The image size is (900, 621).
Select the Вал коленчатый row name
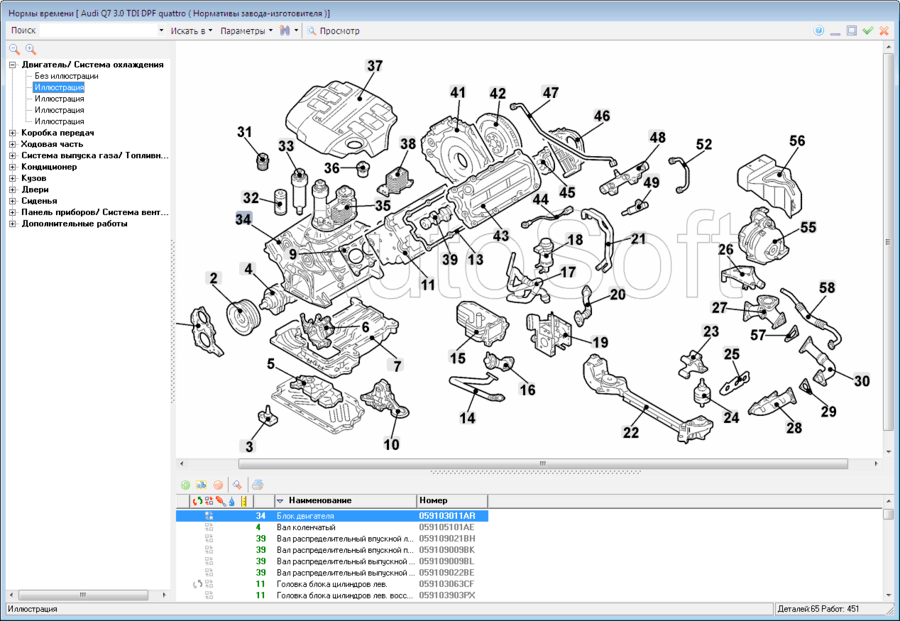point(306,527)
